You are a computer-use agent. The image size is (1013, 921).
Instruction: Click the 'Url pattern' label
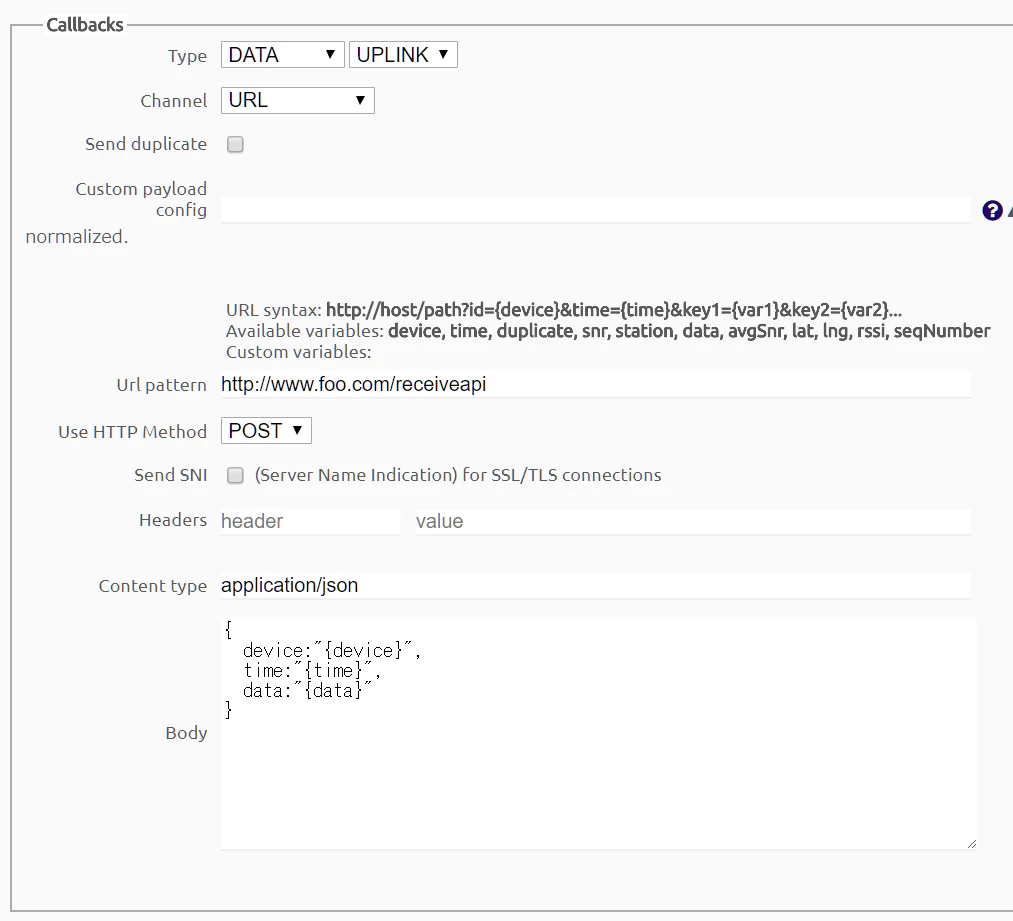pyautogui.click(x=162, y=385)
